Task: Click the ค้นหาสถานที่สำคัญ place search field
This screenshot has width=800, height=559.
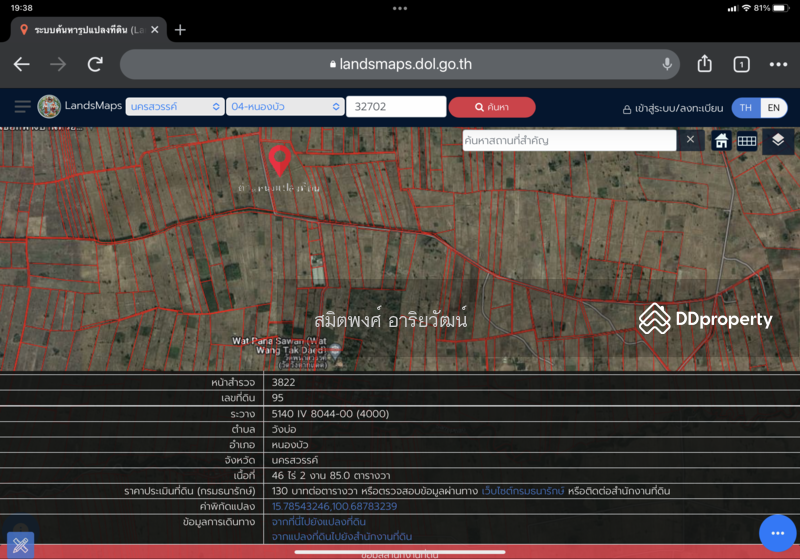Action: click(x=569, y=140)
